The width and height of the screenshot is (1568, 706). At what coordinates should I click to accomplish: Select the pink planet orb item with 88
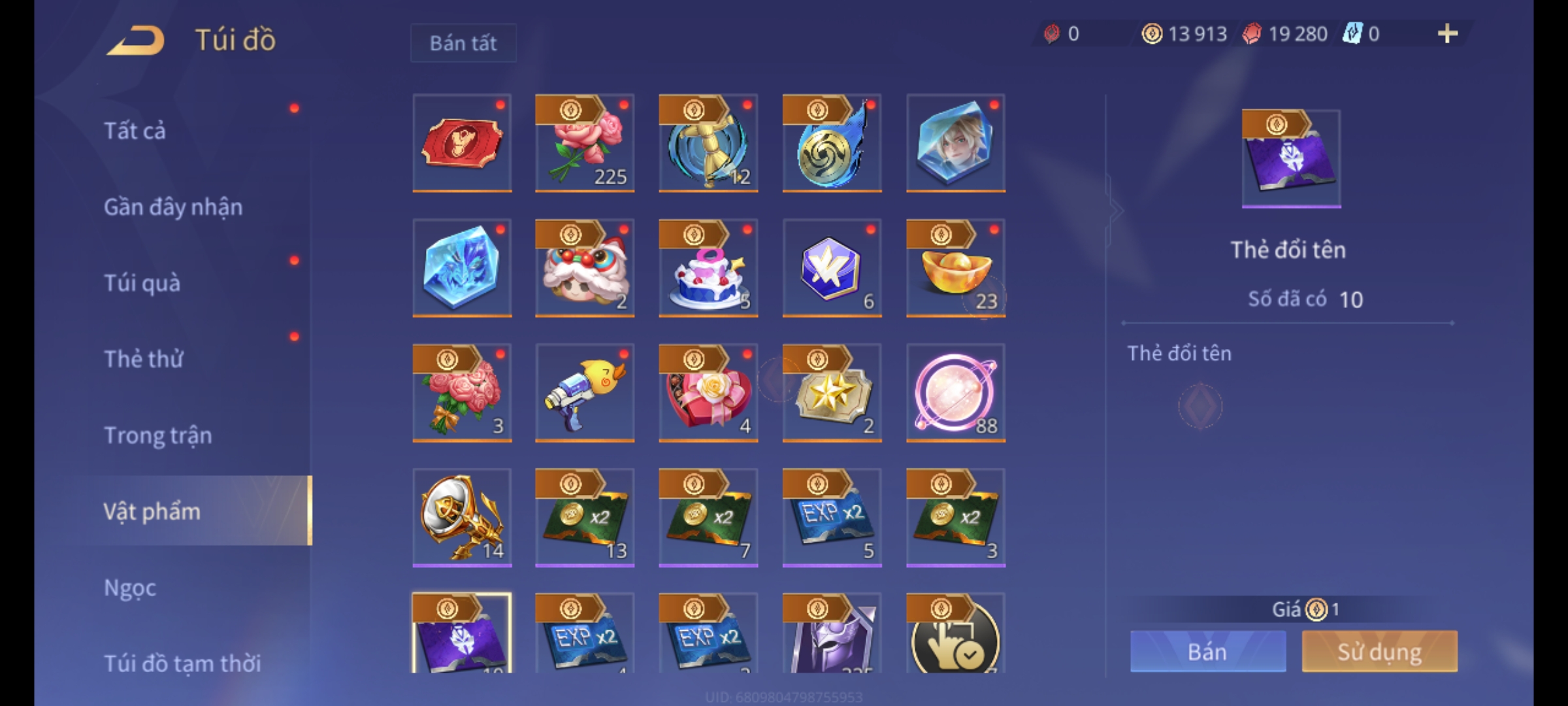[956, 393]
